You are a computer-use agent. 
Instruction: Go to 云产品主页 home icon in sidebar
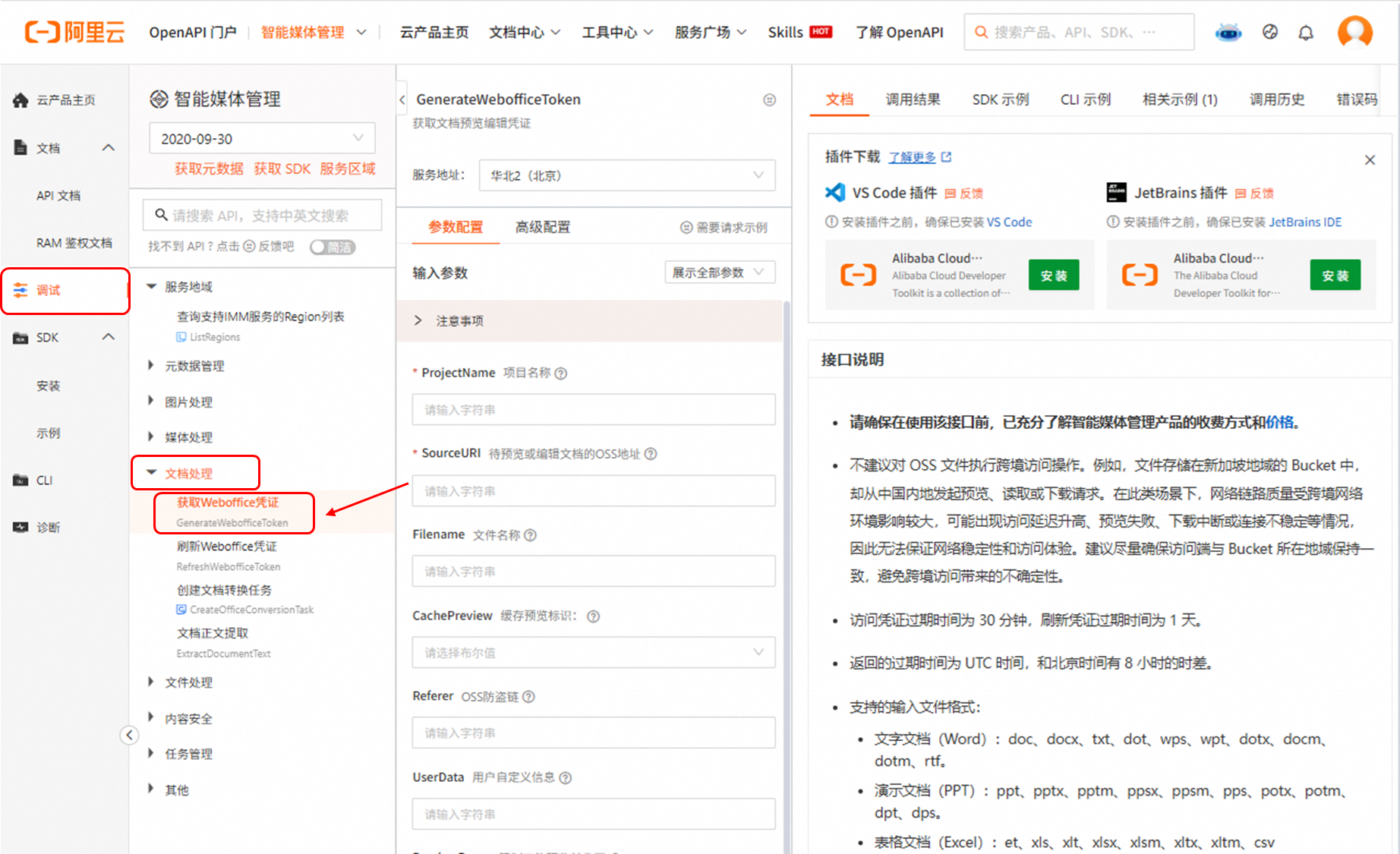pos(20,99)
